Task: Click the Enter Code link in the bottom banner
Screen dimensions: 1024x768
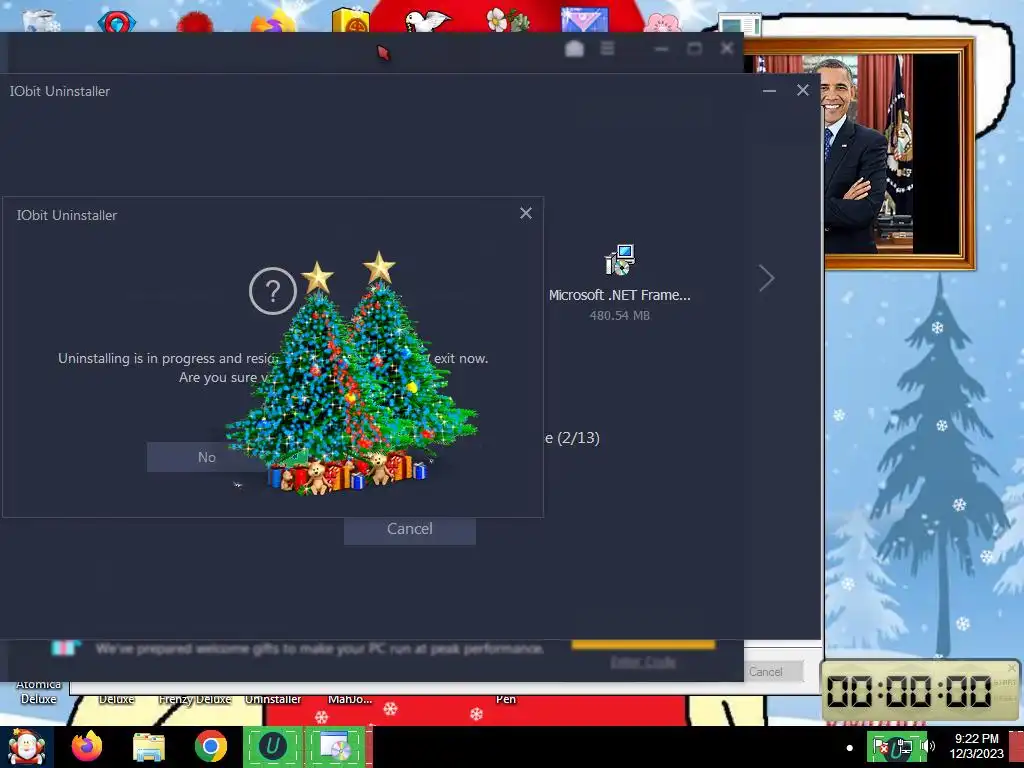Action: click(x=643, y=662)
